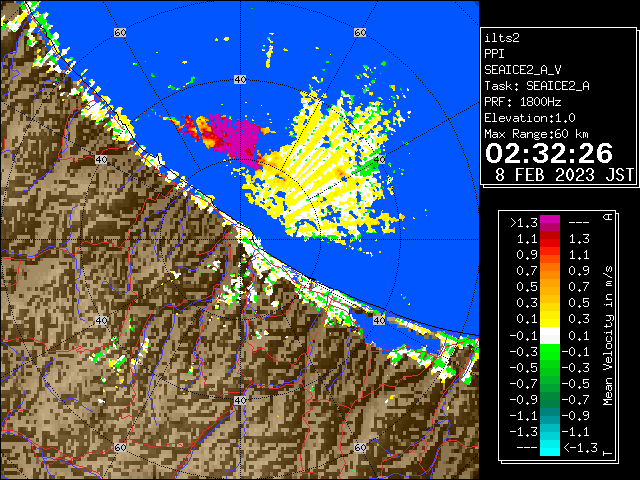Select the 8 FEB 2023 JST date
Viewport: 640px width, 480px height.
[564, 175]
